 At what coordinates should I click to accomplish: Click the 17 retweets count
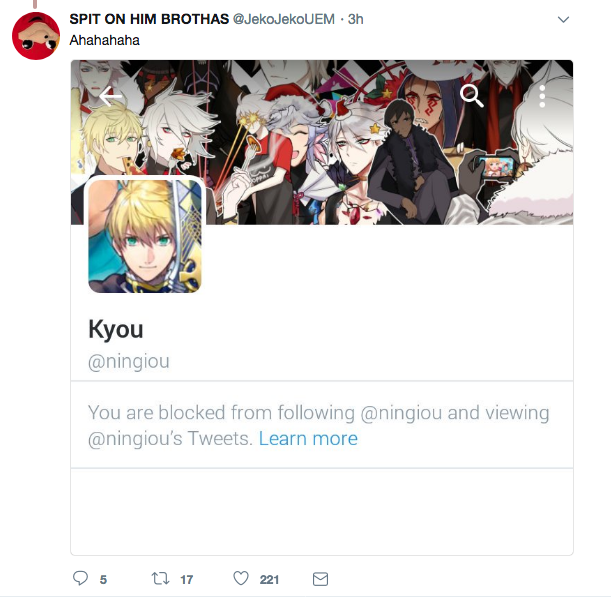187,579
